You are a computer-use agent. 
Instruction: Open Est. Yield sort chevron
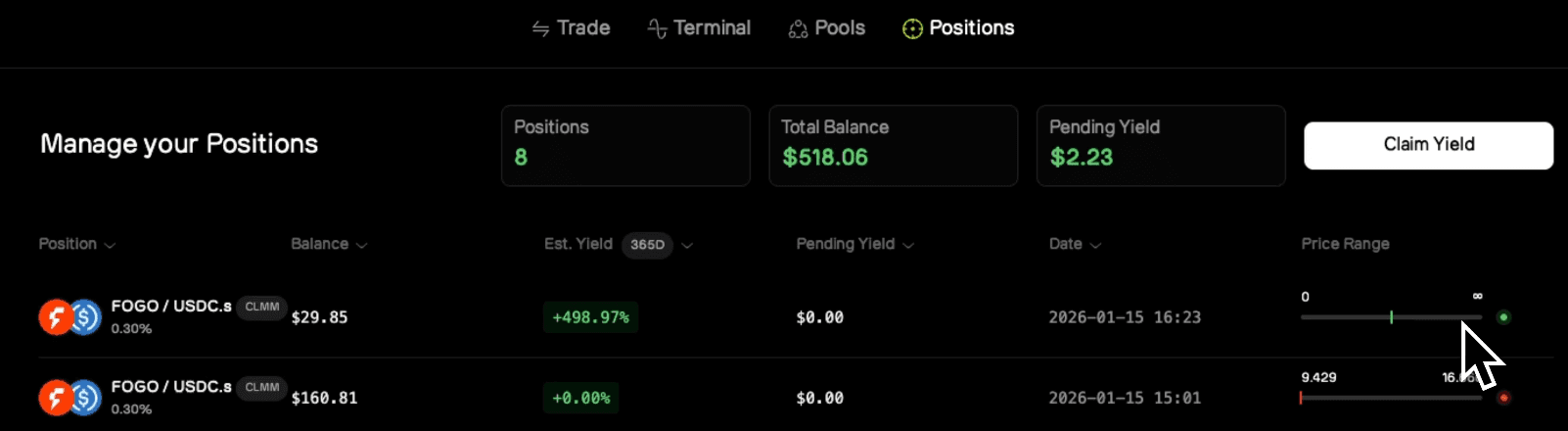point(687,246)
